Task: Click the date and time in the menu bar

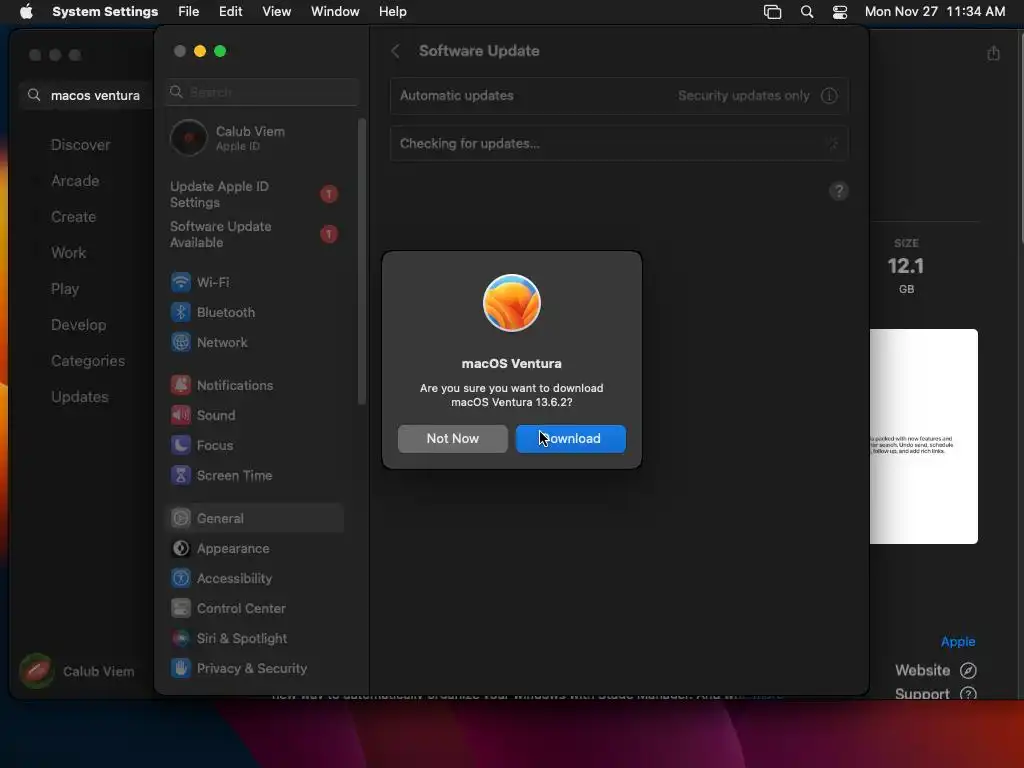Action: [935, 11]
